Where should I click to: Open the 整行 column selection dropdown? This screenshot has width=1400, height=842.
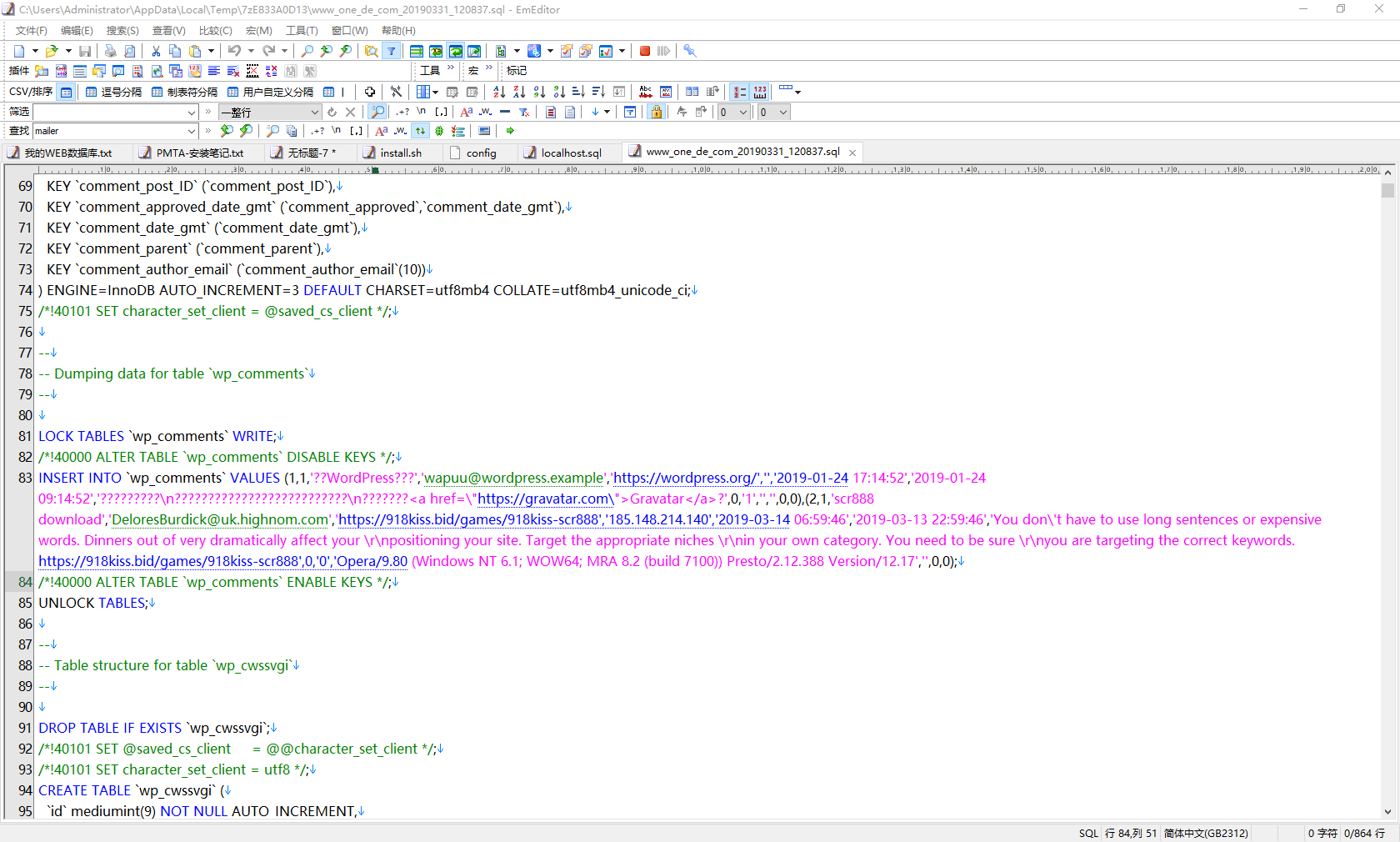tap(314, 112)
